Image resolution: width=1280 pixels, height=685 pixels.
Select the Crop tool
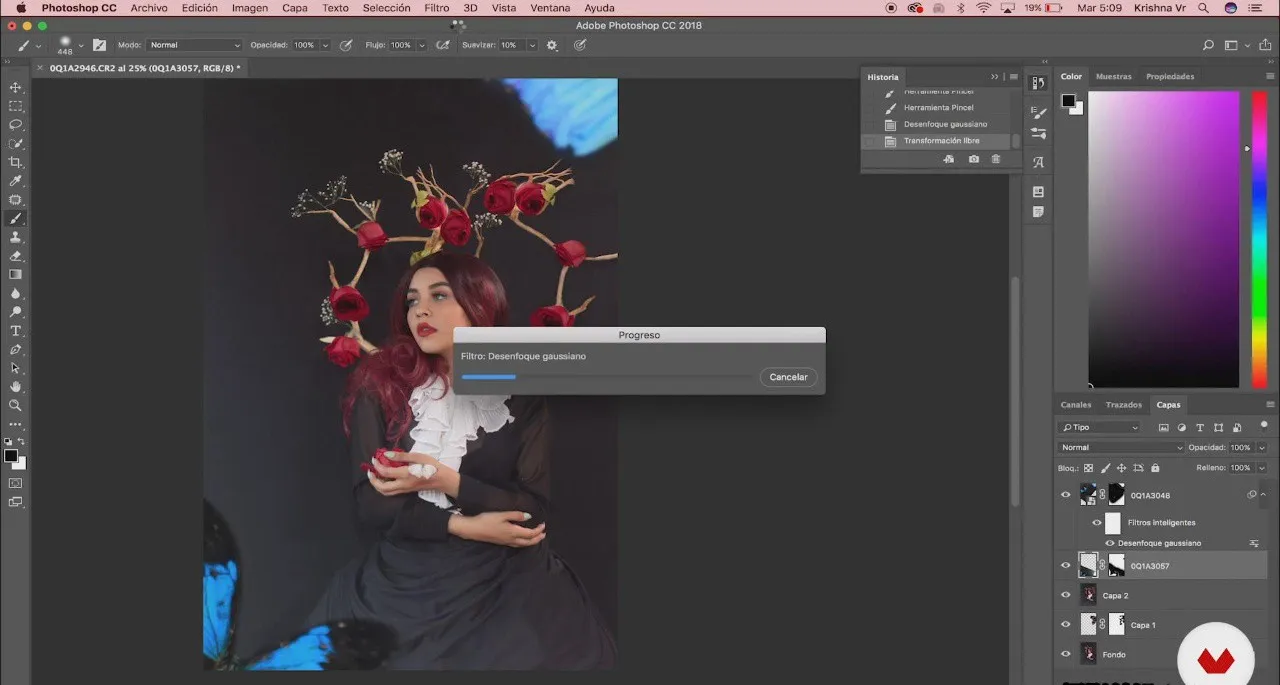15,162
